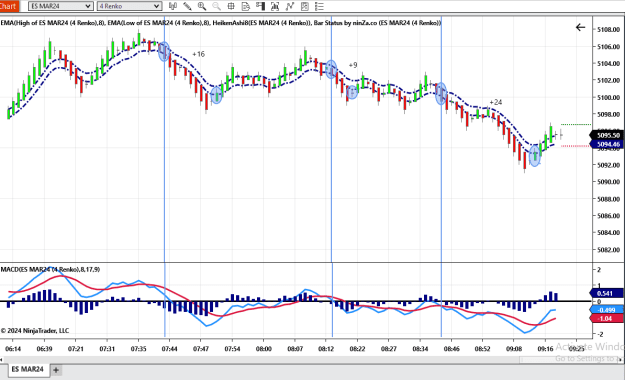Click the 09:16 time axis label
Image resolution: width=625 pixels, height=380 pixels.
(545, 348)
